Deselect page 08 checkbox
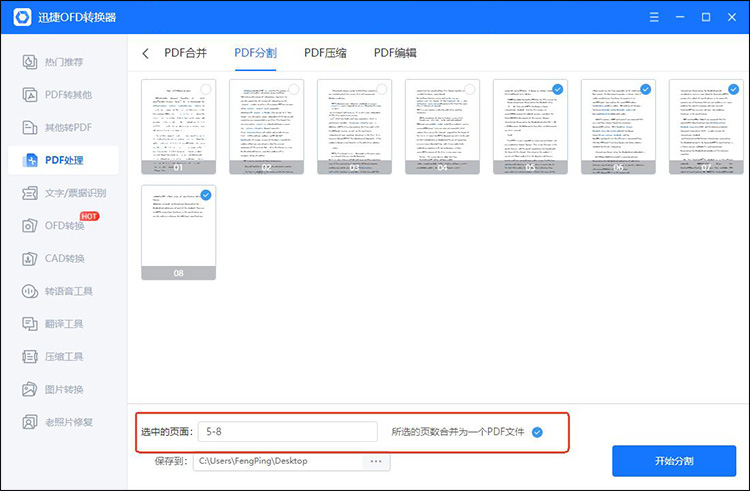This screenshot has width=750, height=491. (x=206, y=195)
